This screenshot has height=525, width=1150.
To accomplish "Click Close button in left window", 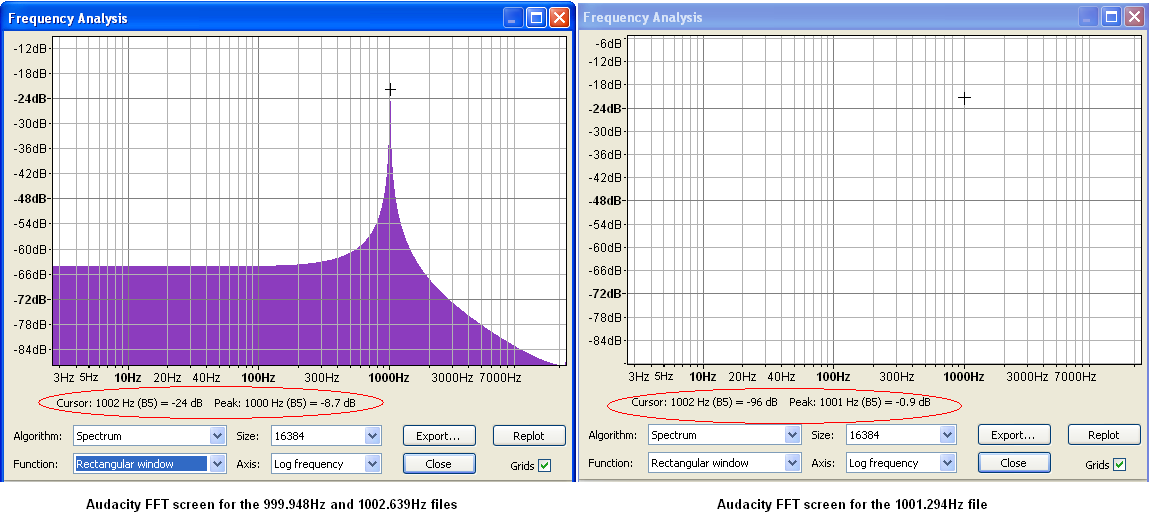I will coord(439,463).
